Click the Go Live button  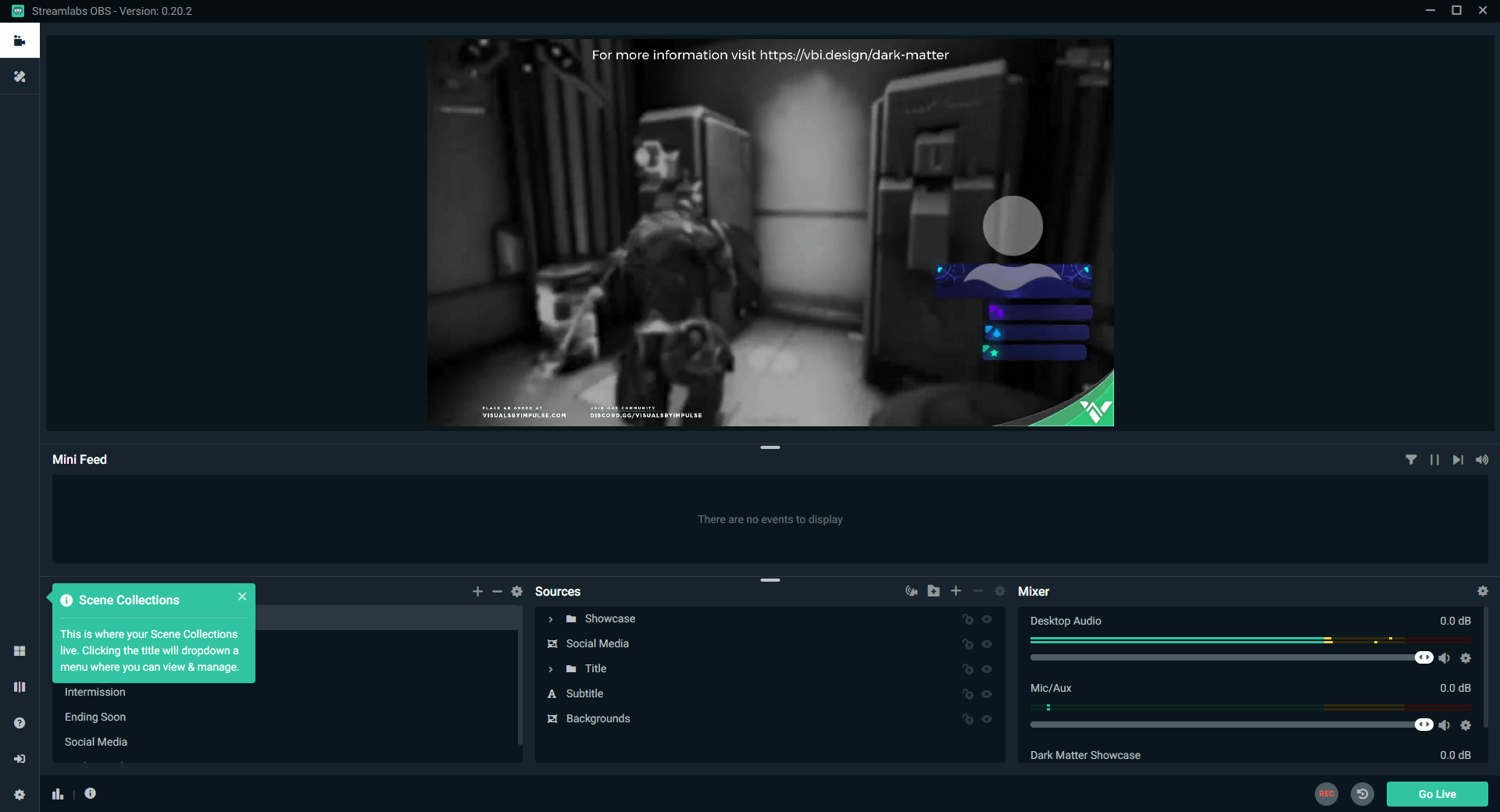click(1437, 794)
